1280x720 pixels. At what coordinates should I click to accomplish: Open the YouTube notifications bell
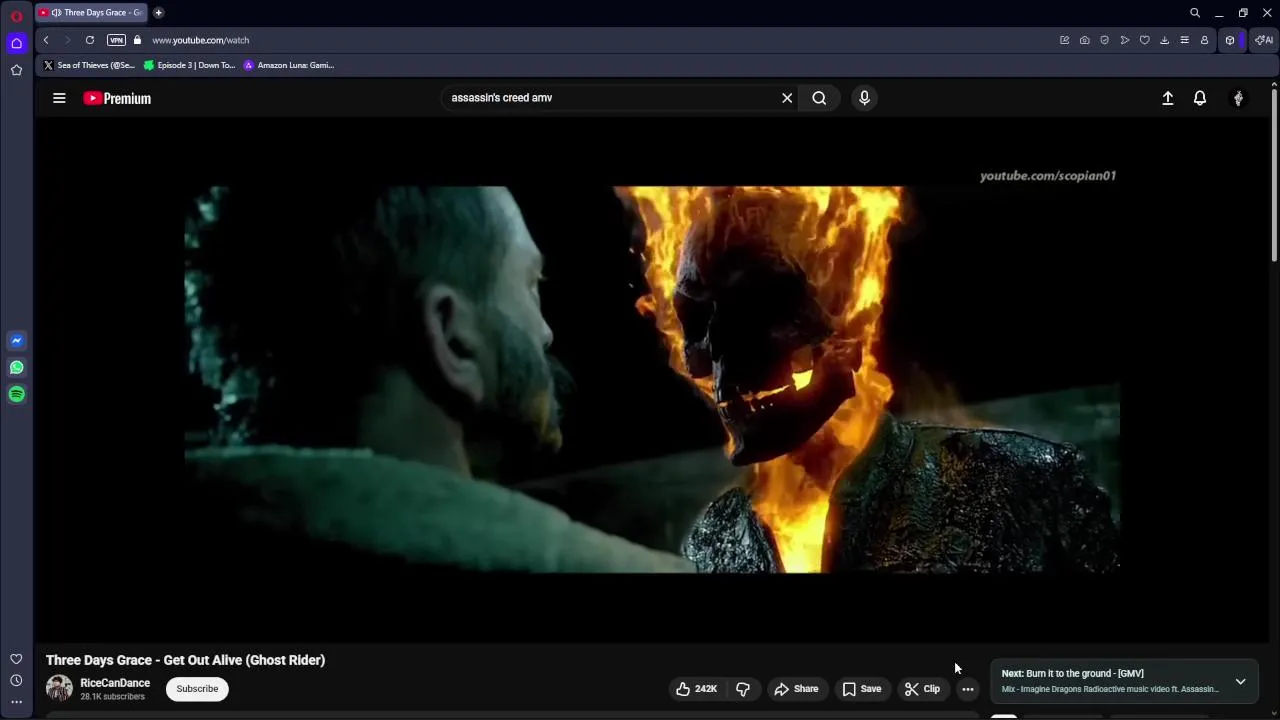pos(1200,98)
